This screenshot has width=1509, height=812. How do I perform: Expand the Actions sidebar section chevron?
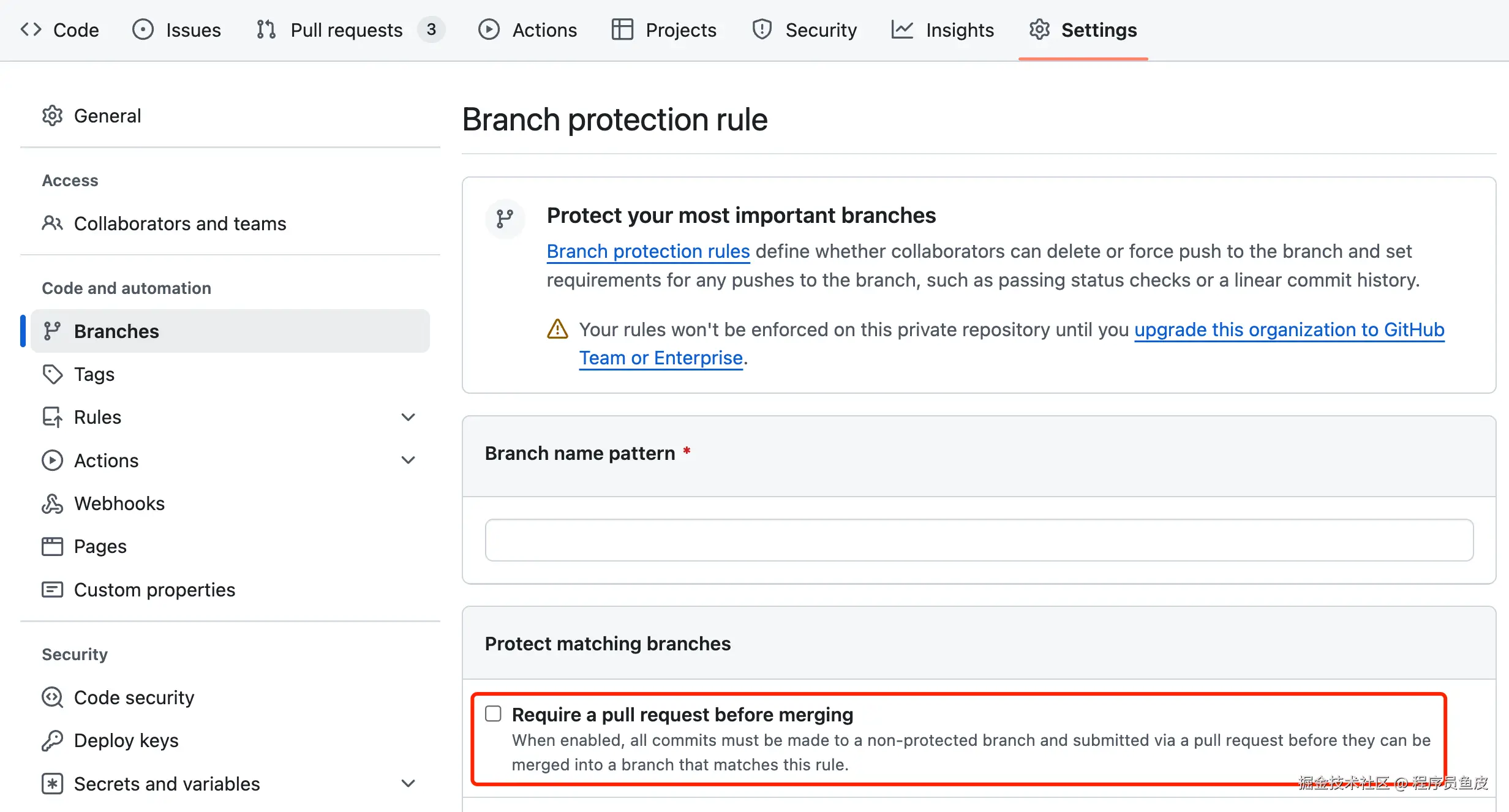coord(408,461)
